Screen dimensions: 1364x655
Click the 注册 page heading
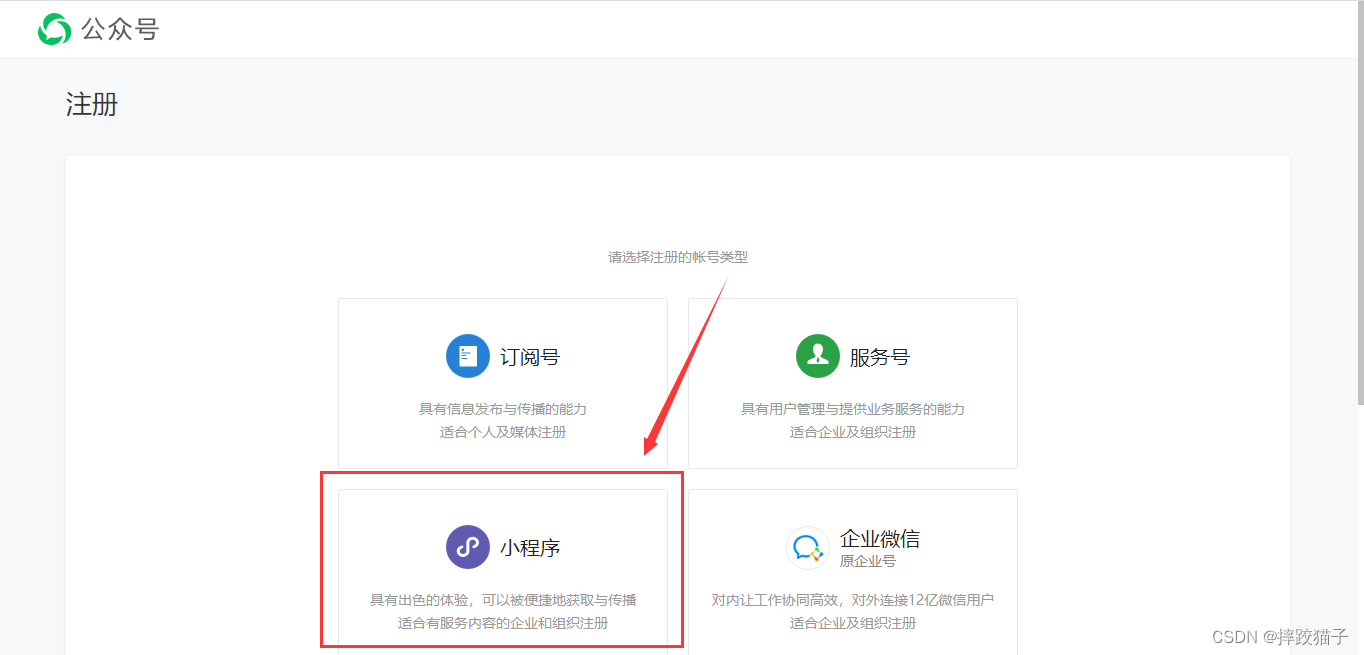[92, 104]
